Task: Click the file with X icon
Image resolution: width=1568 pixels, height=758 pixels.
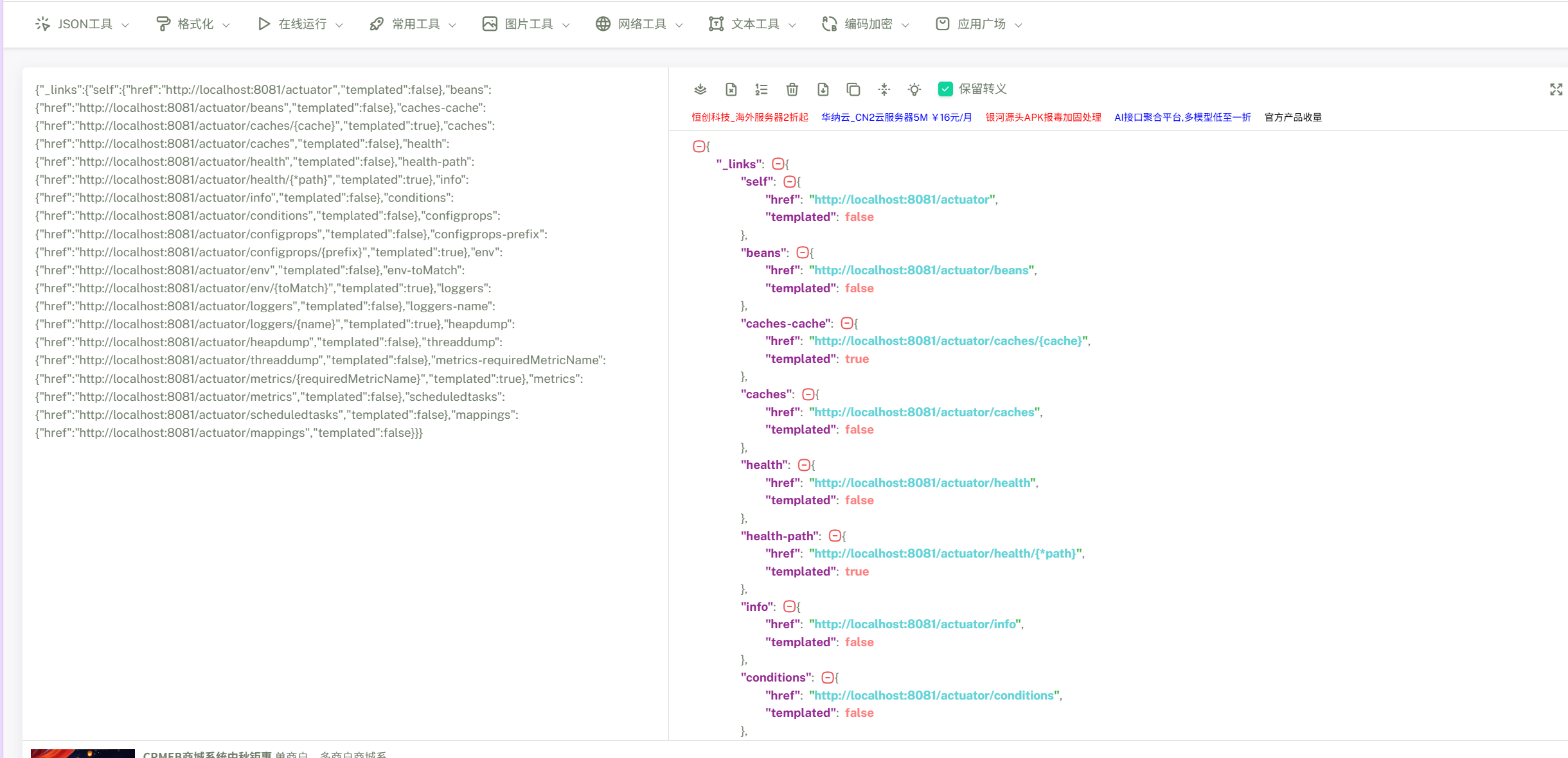Action: coord(731,89)
